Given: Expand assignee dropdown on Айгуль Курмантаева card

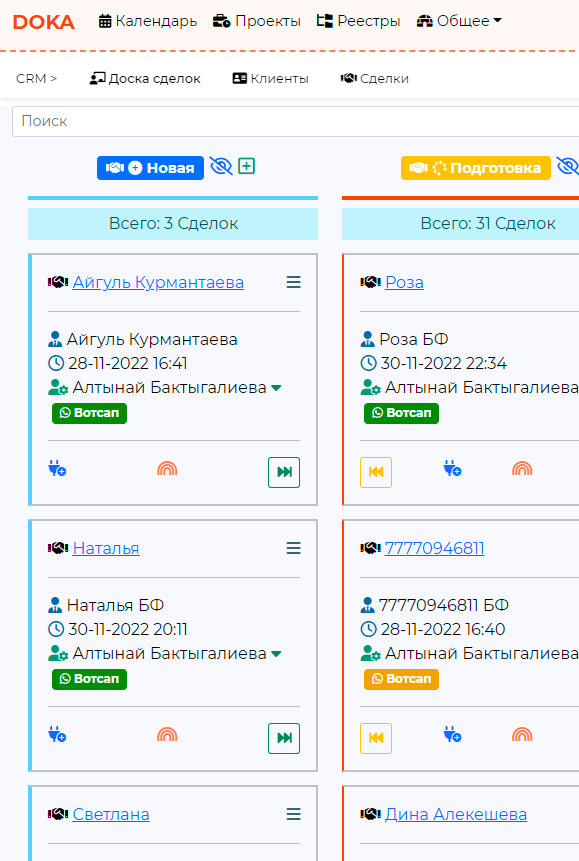Looking at the screenshot, I should coord(276,388).
